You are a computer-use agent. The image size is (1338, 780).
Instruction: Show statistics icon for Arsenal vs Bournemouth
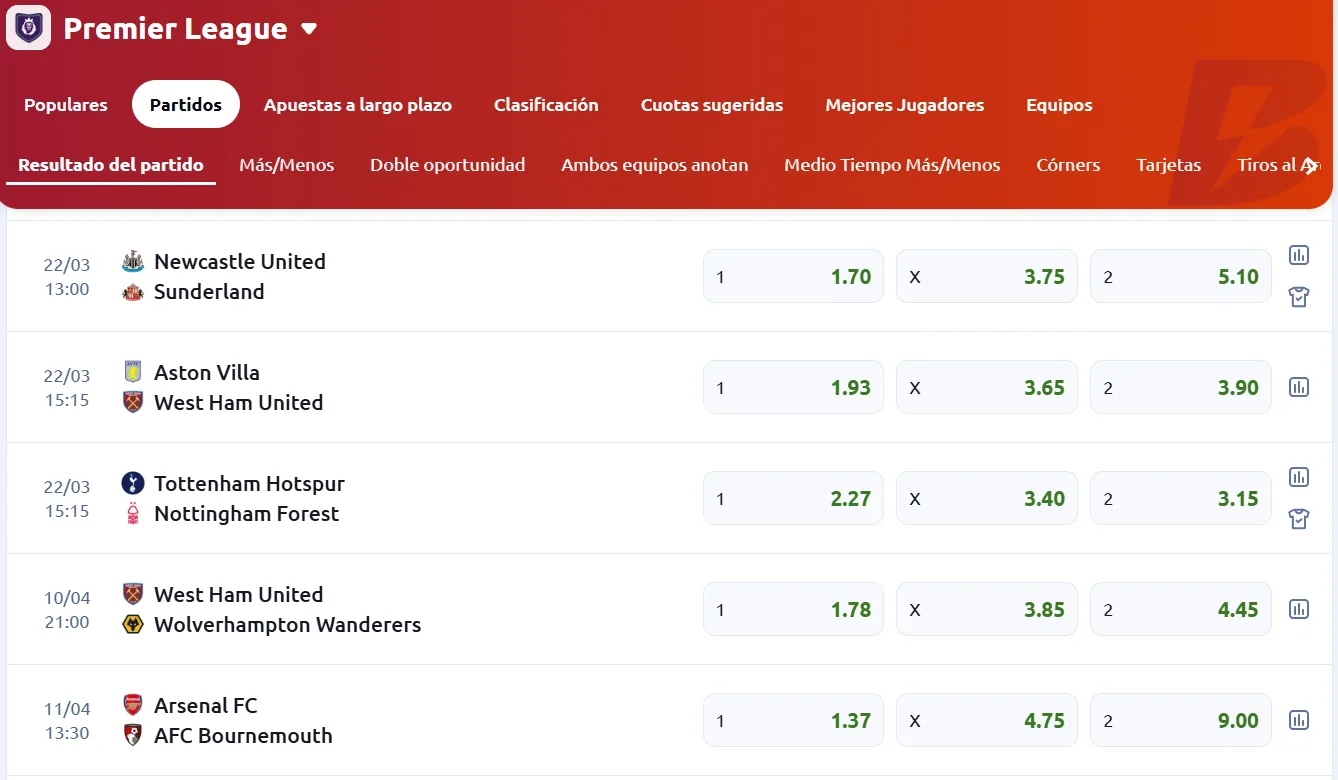pyautogui.click(x=1298, y=720)
